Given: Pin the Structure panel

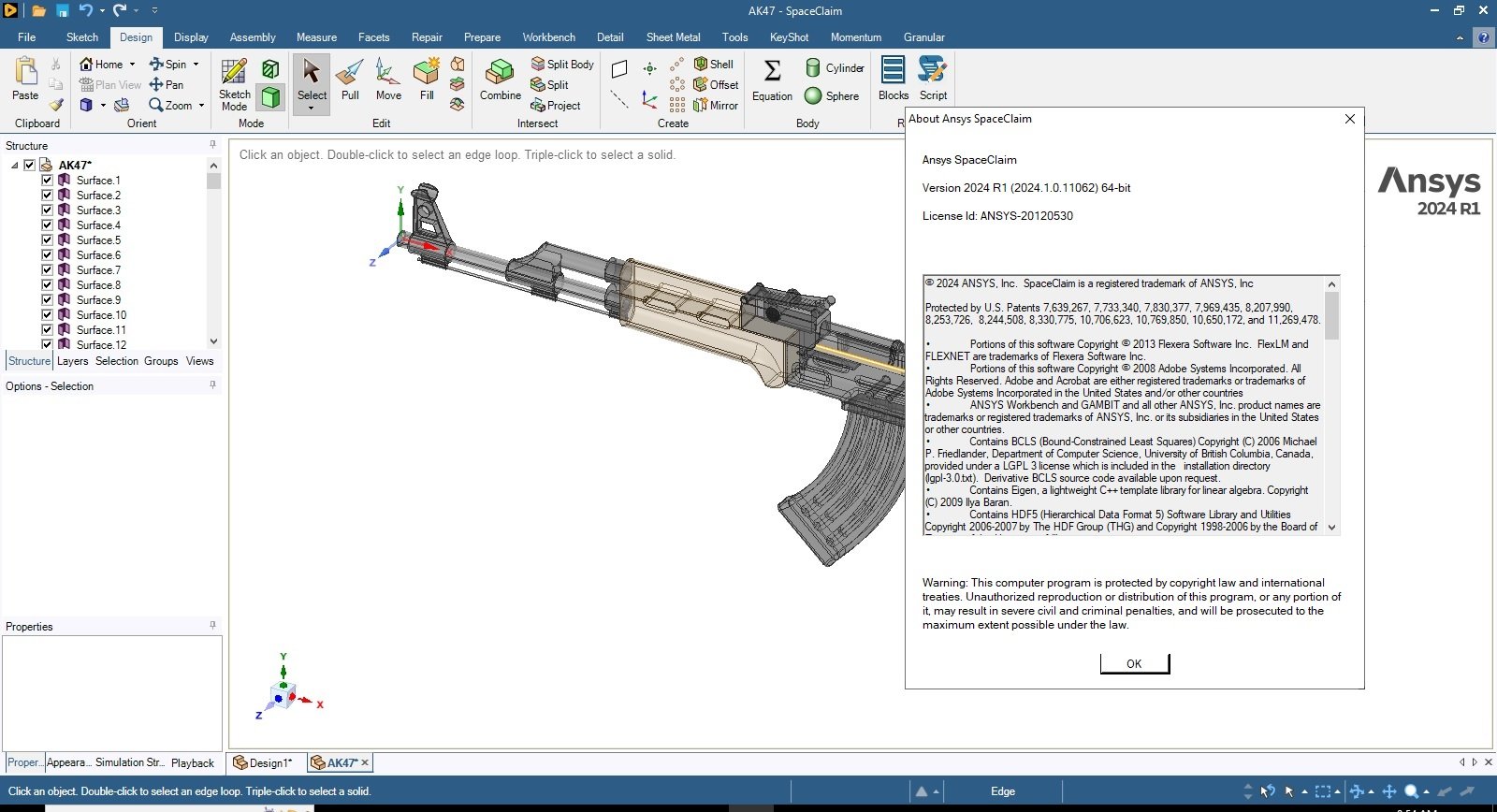Looking at the screenshot, I should pyautogui.click(x=213, y=145).
